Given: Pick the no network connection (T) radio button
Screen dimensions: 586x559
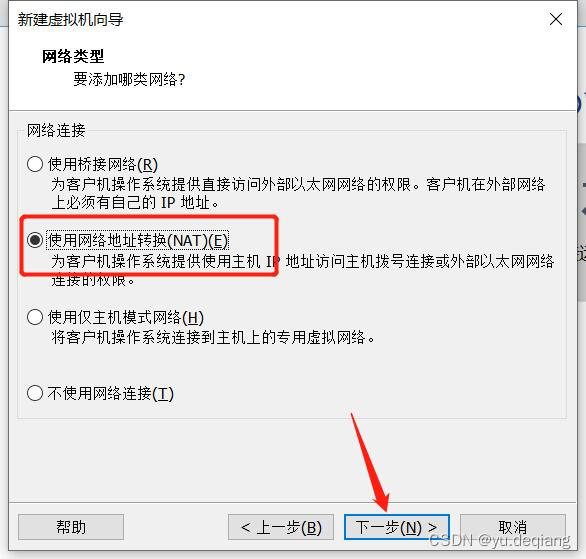Looking at the screenshot, I should [x=35, y=393].
